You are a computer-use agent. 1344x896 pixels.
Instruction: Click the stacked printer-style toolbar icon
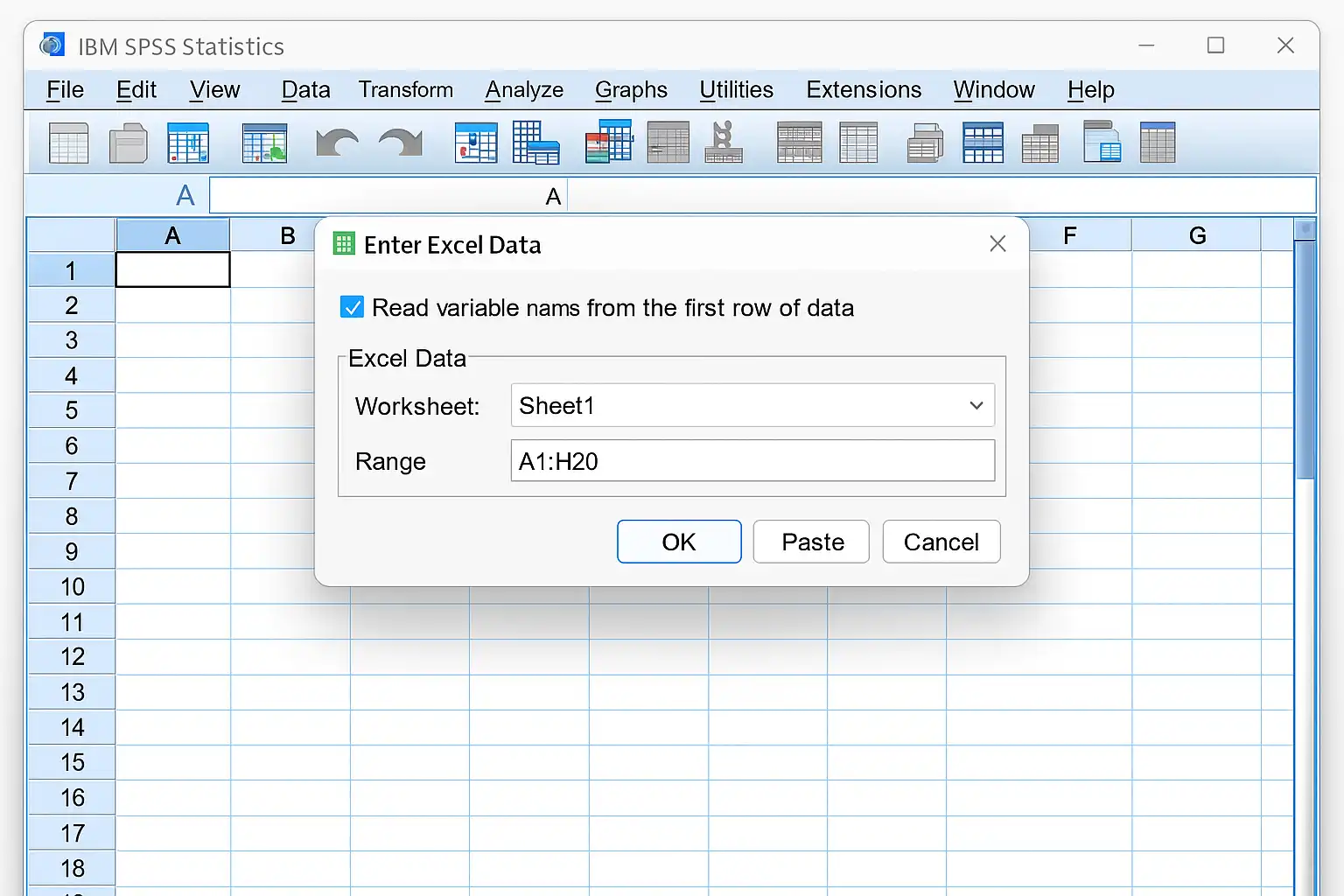(925, 143)
